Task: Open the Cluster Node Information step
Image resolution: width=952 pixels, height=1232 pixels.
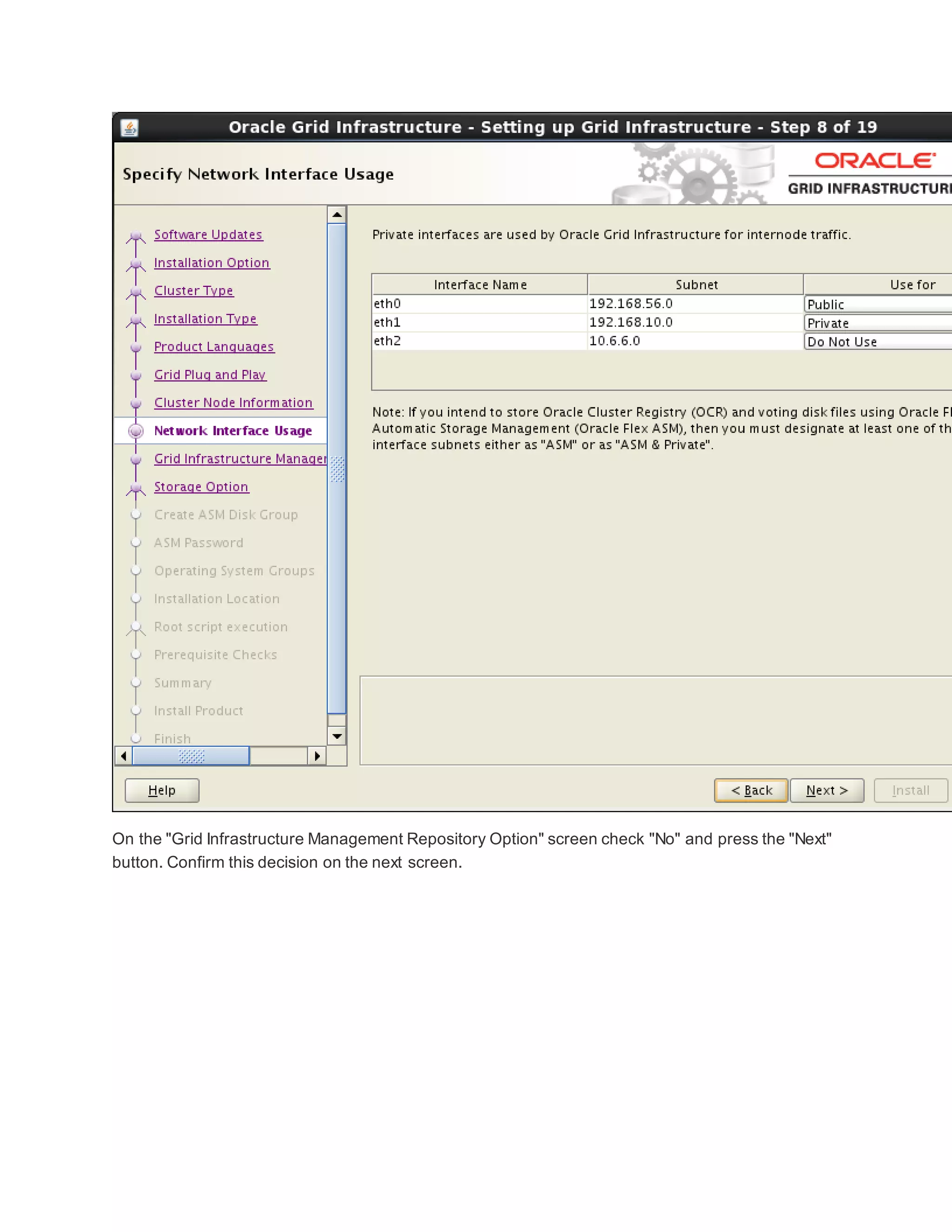Action: pos(233,403)
